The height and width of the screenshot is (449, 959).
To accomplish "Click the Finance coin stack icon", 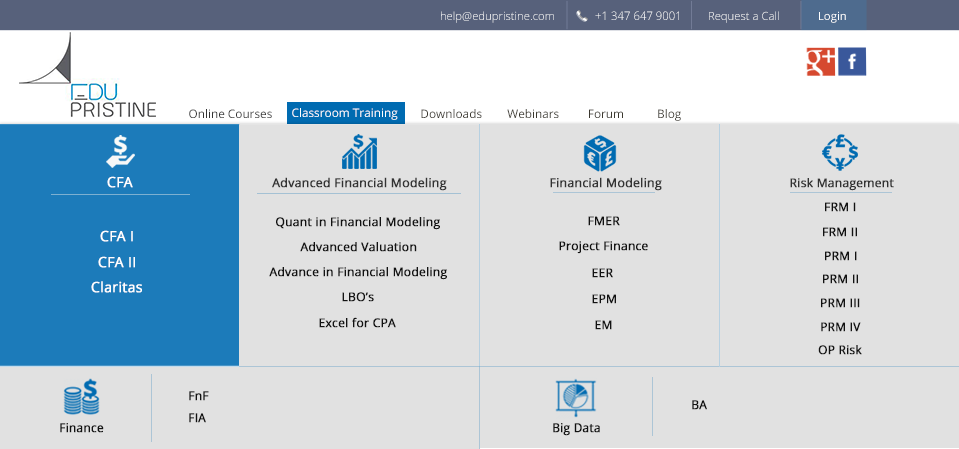I will pos(81,397).
